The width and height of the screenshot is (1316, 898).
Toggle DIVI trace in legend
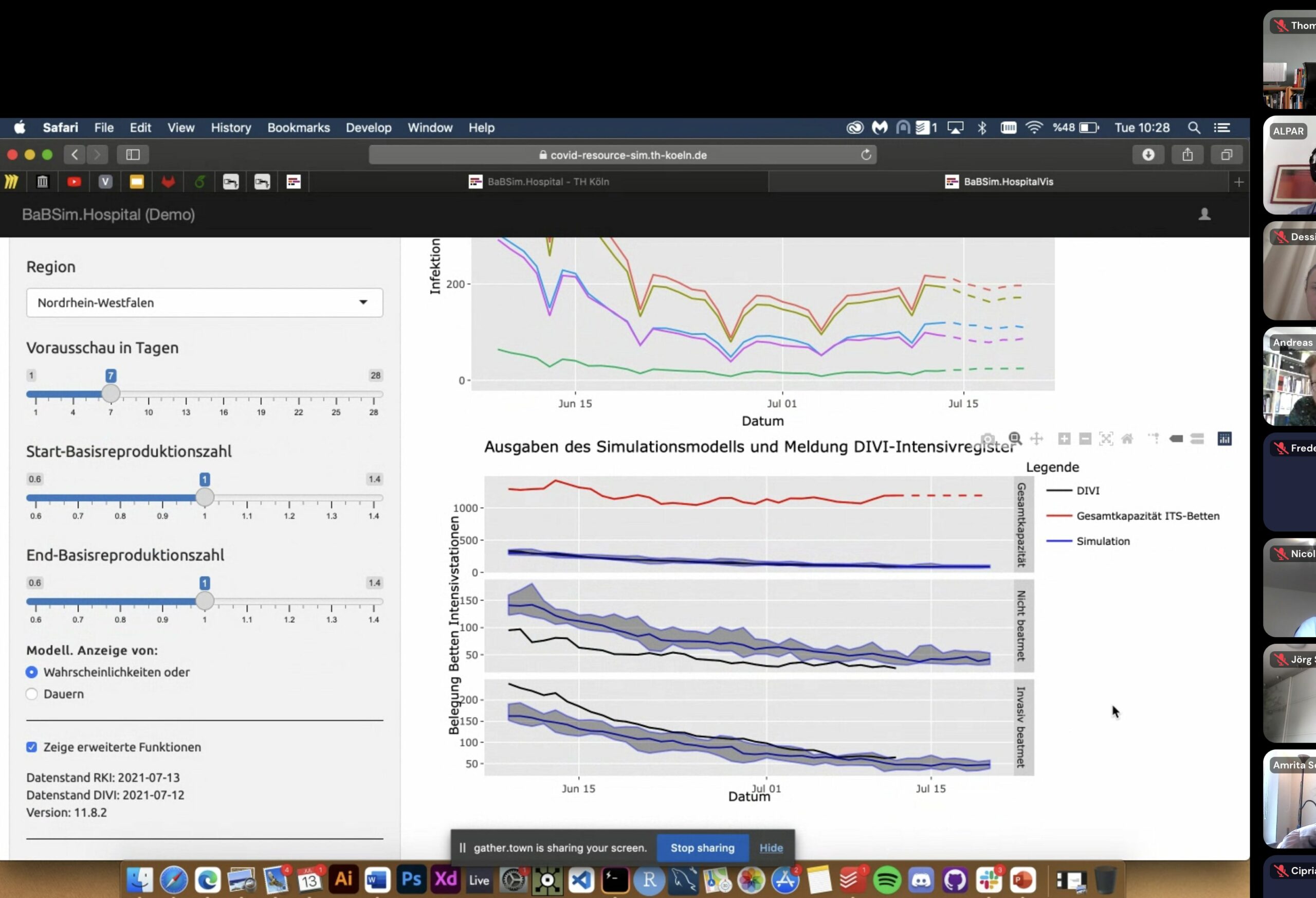pyautogui.click(x=1073, y=491)
